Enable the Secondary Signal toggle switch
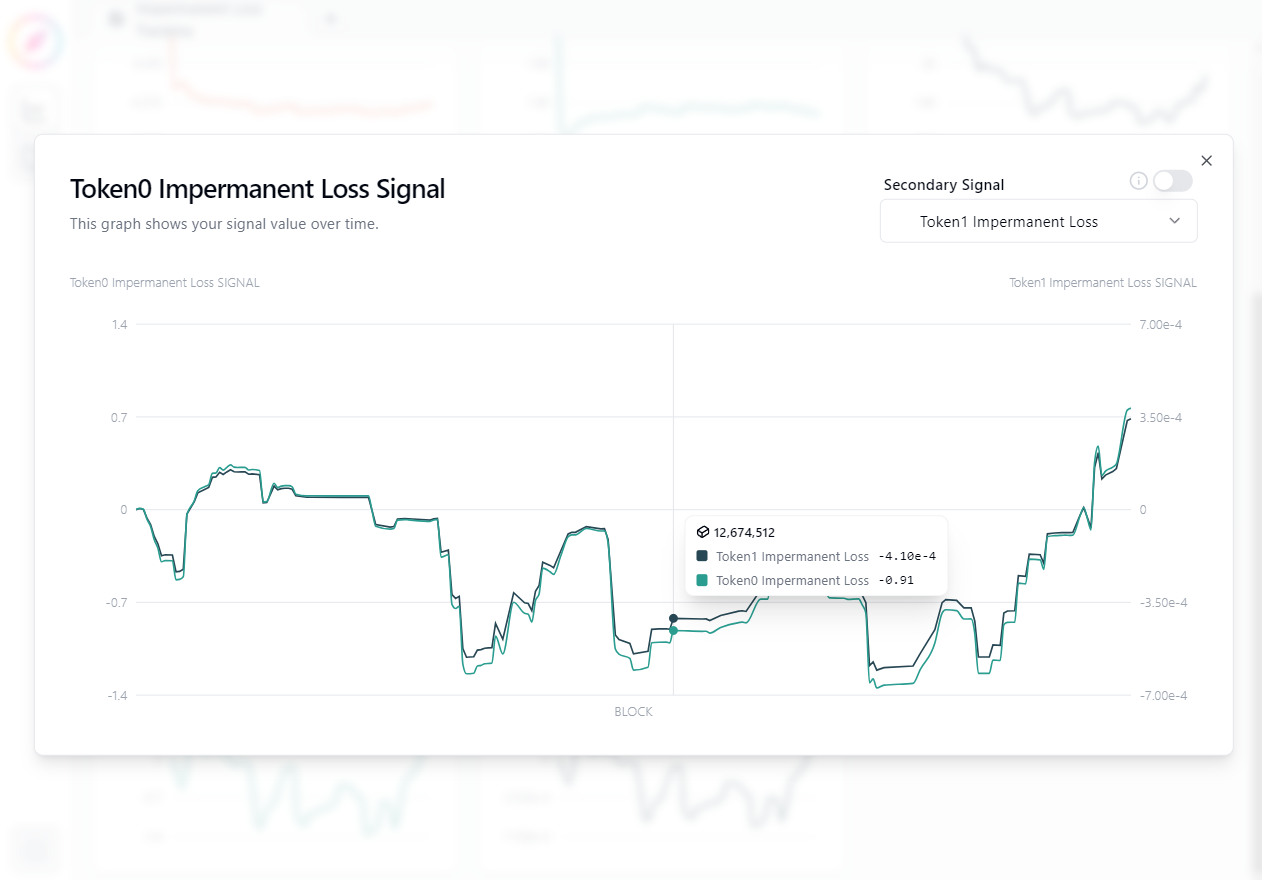This screenshot has height=880, width=1262. point(1172,181)
